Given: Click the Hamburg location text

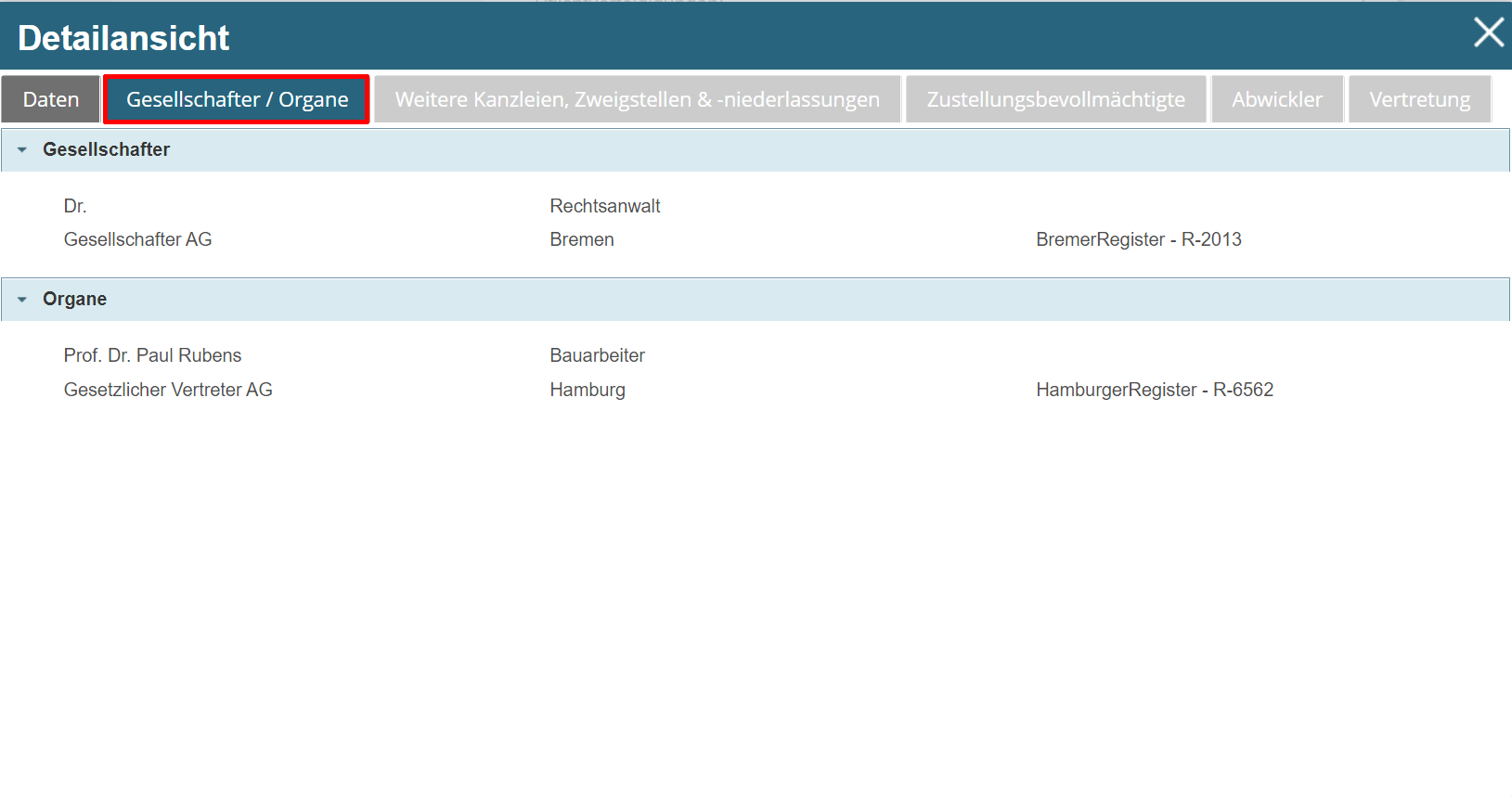Looking at the screenshot, I should click(587, 390).
